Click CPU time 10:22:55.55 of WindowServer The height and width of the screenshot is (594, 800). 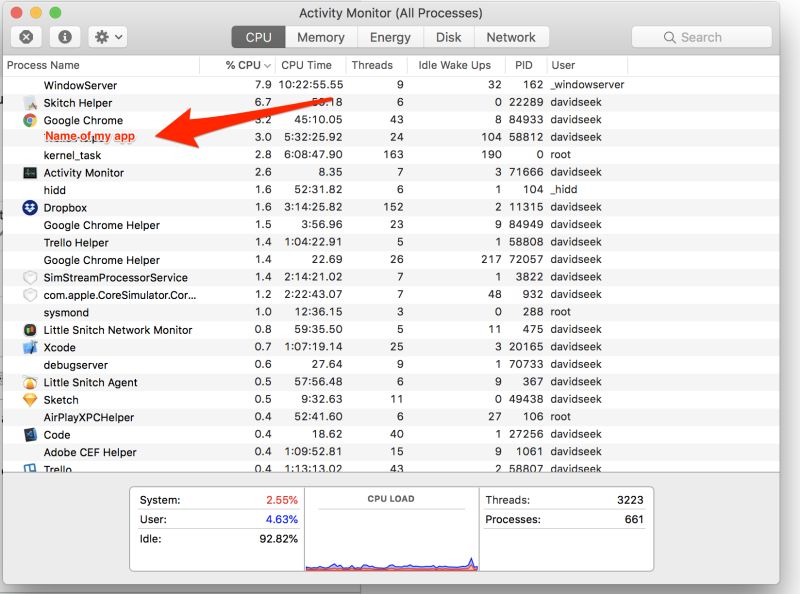(311, 85)
